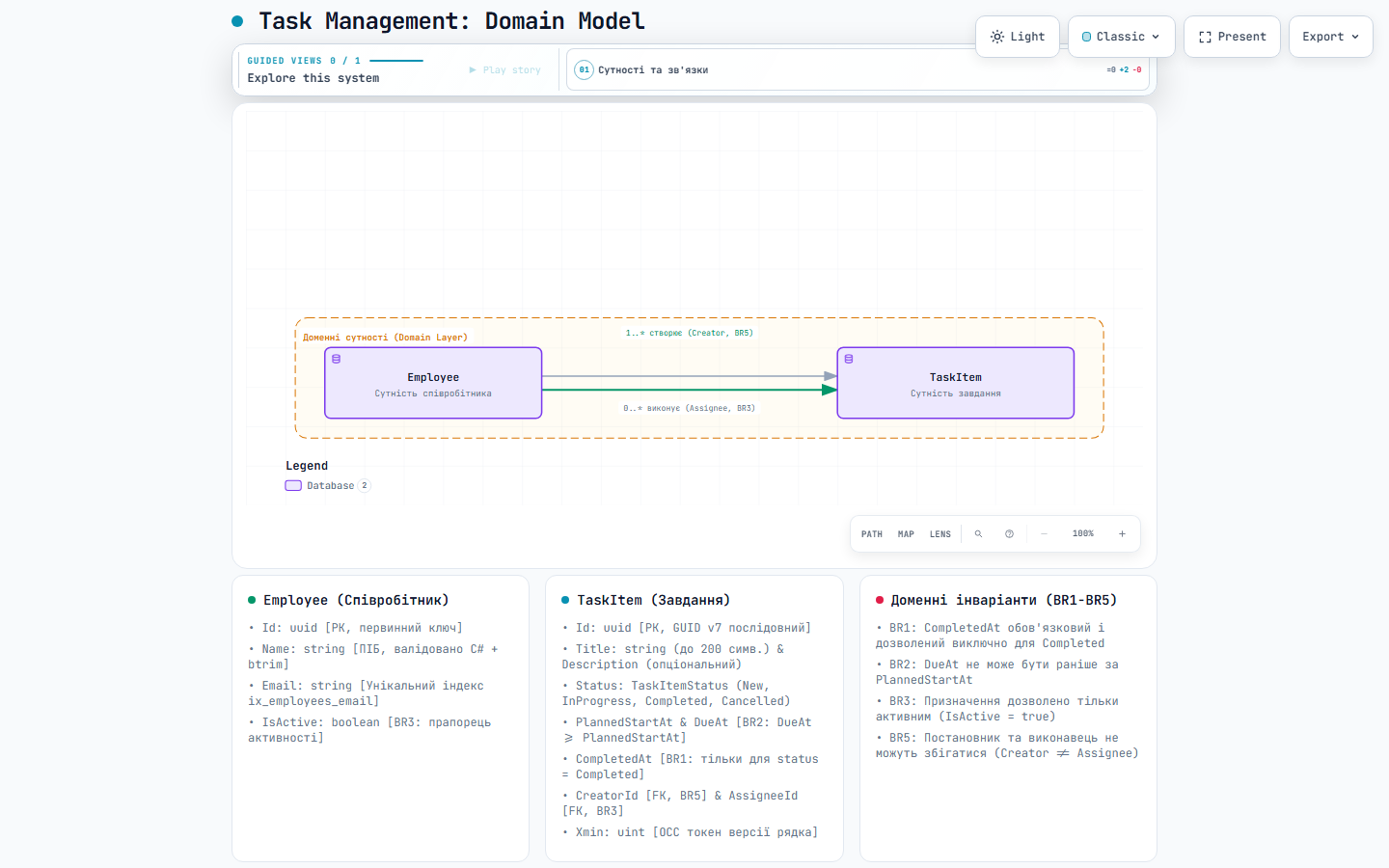
Task: Click the TaskItem (Завдання) card heading
Action: [653, 600]
